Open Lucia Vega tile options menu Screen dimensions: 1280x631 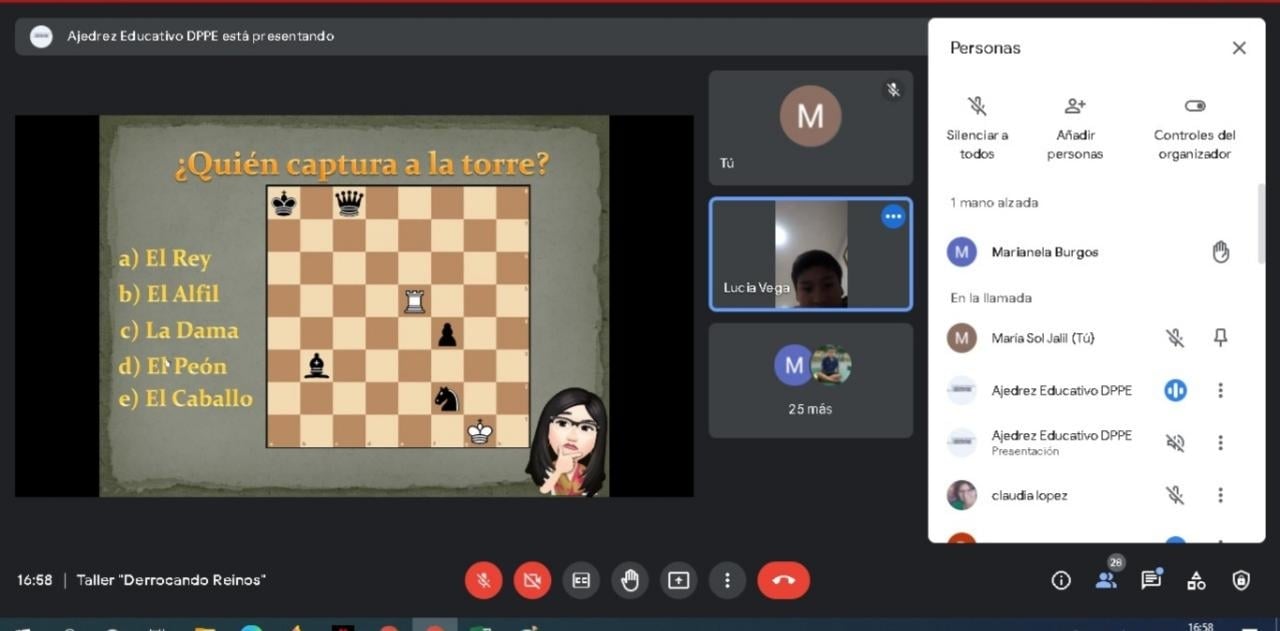[893, 217]
